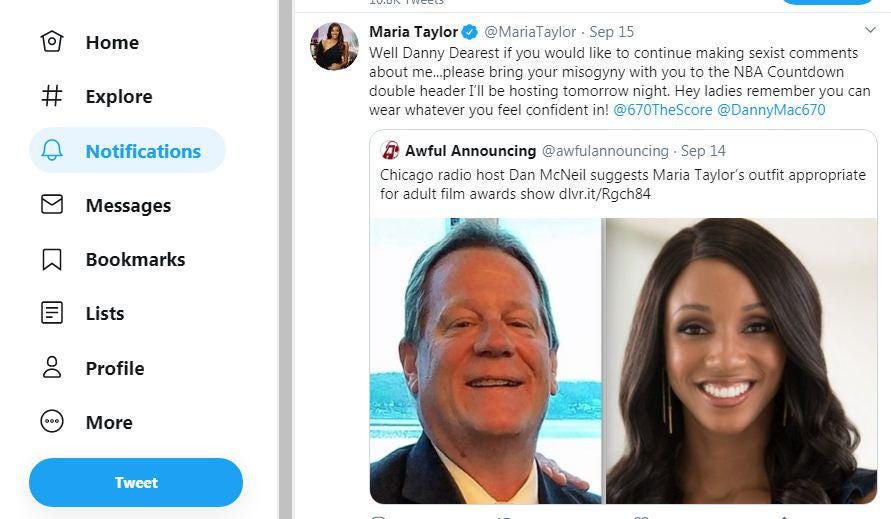Click the Bookmarks ribbon icon
The width and height of the screenshot is (891, 519).
(x=52, y=259)
